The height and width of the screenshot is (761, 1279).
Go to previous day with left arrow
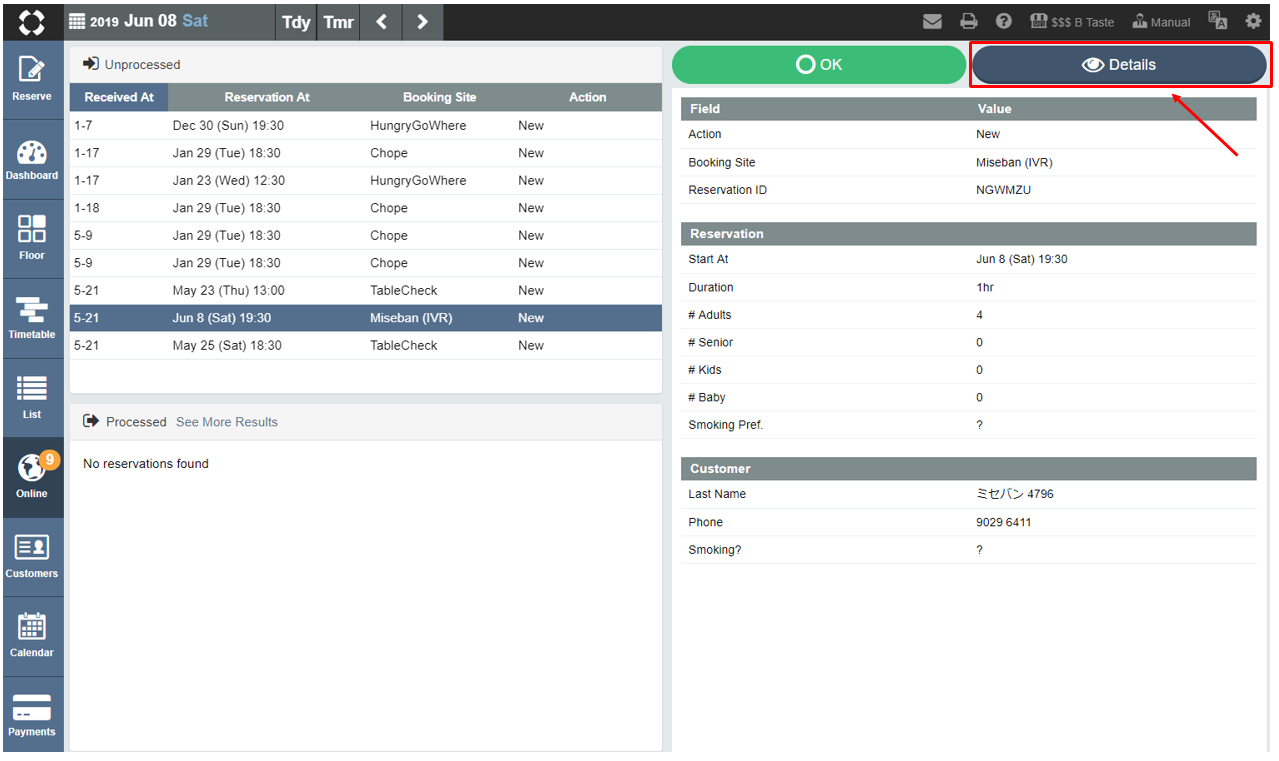[381, 21]
